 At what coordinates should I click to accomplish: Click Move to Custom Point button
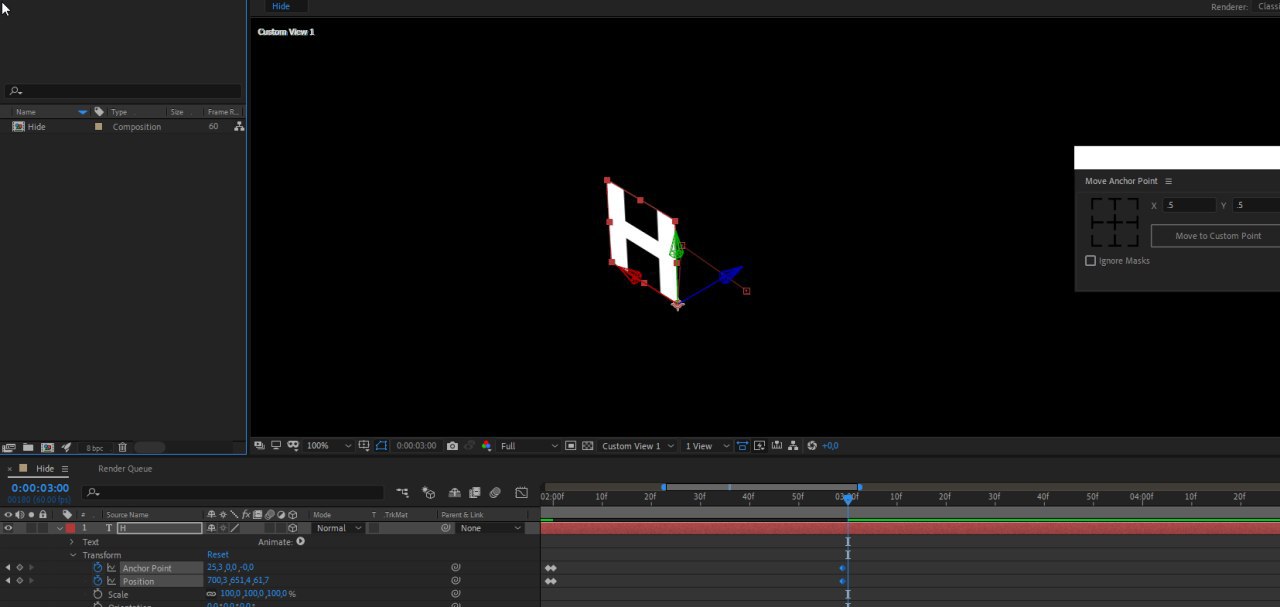point(1218,236)
